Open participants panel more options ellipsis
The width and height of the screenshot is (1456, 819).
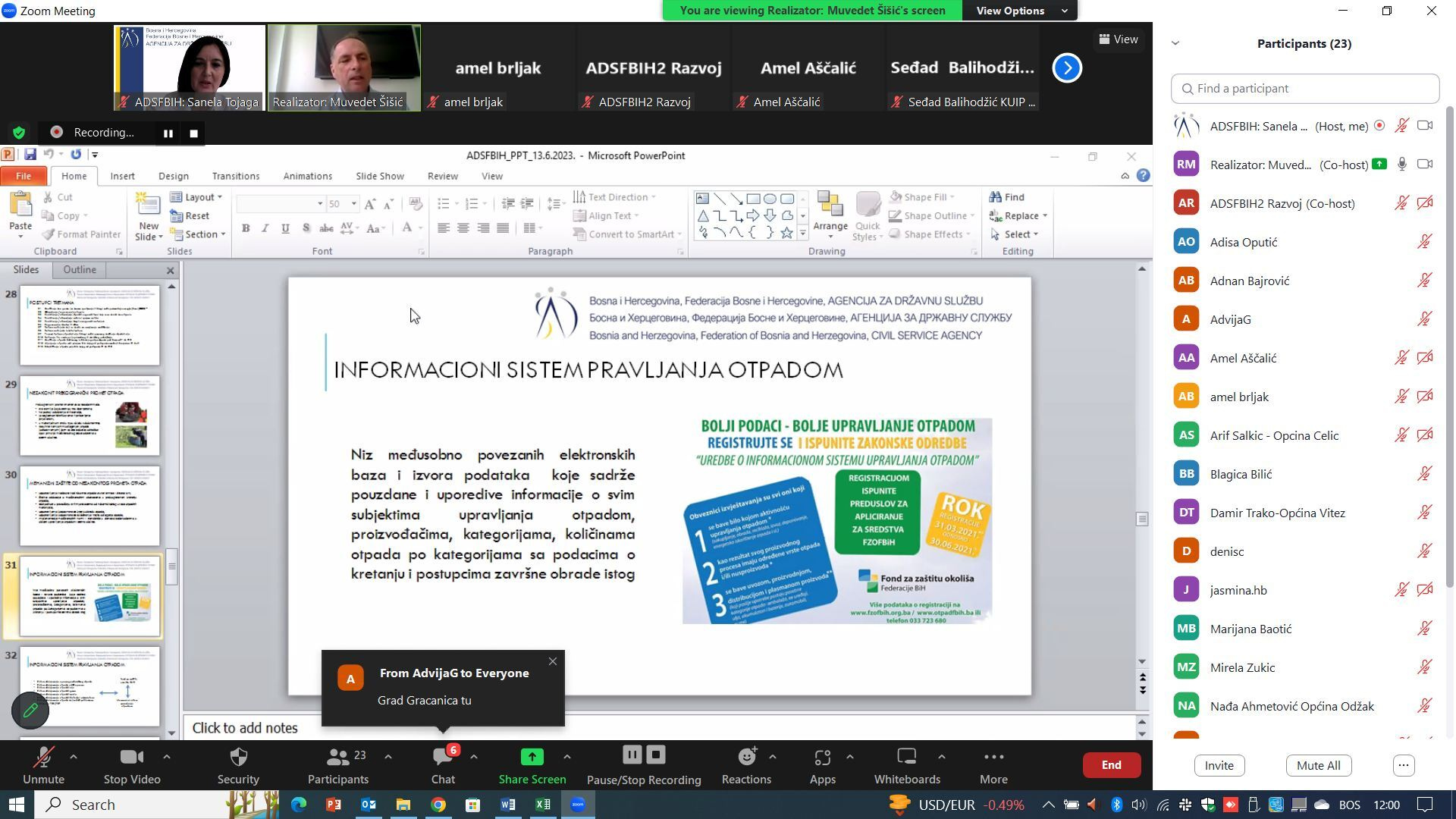[1404, 765]
